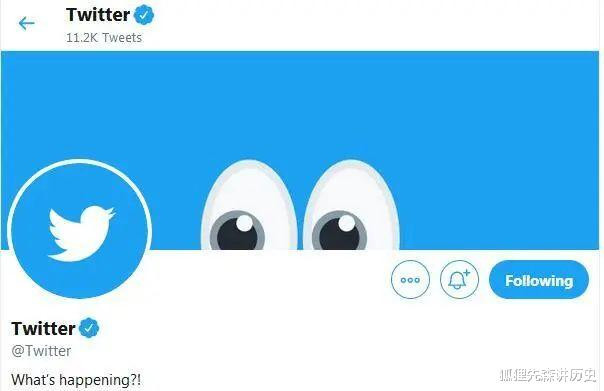The image size is (604, 391).
Task: Click the verified badge in the header
Action: click(x=144, y=15)
